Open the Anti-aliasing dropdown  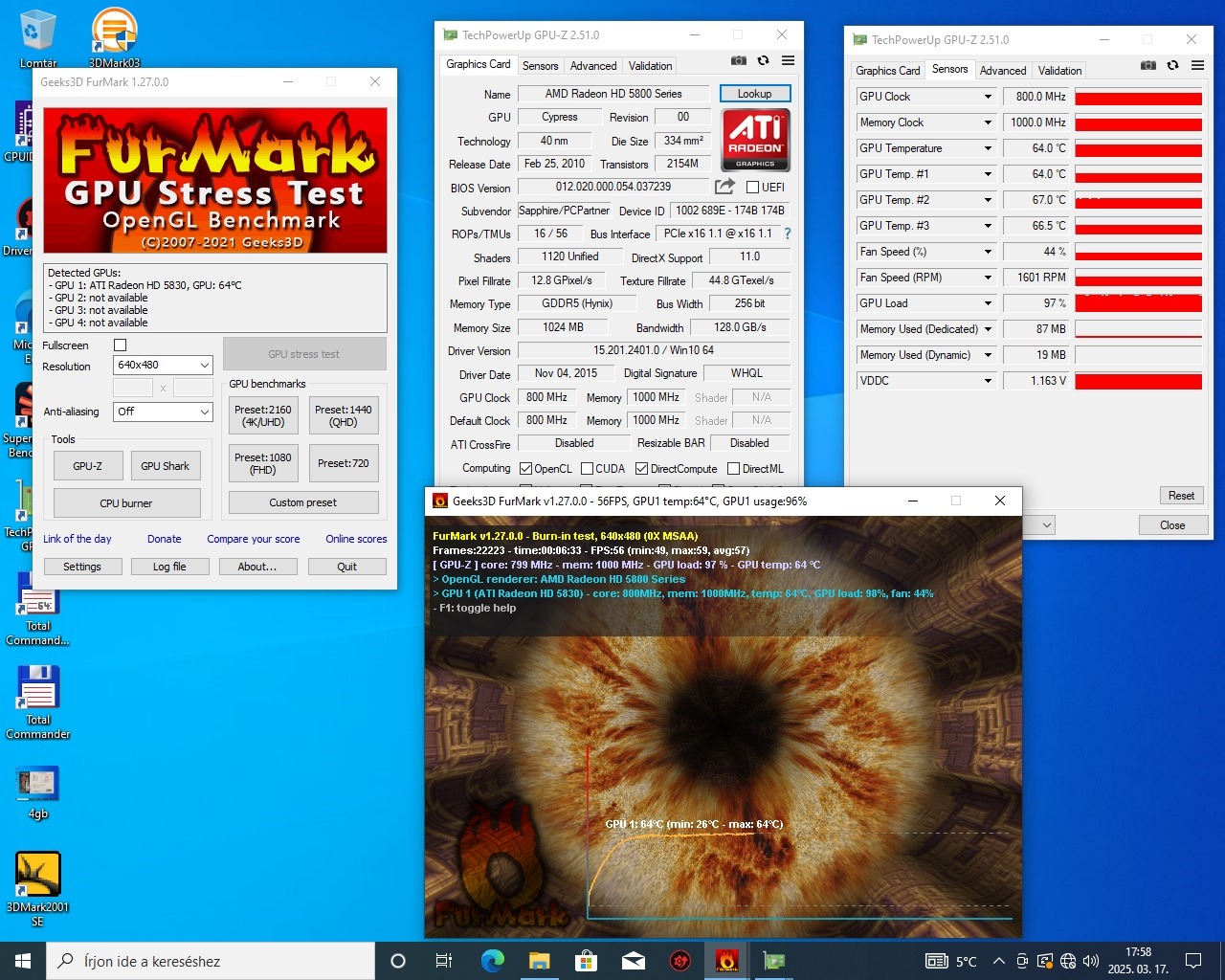(x=163, y=412)
